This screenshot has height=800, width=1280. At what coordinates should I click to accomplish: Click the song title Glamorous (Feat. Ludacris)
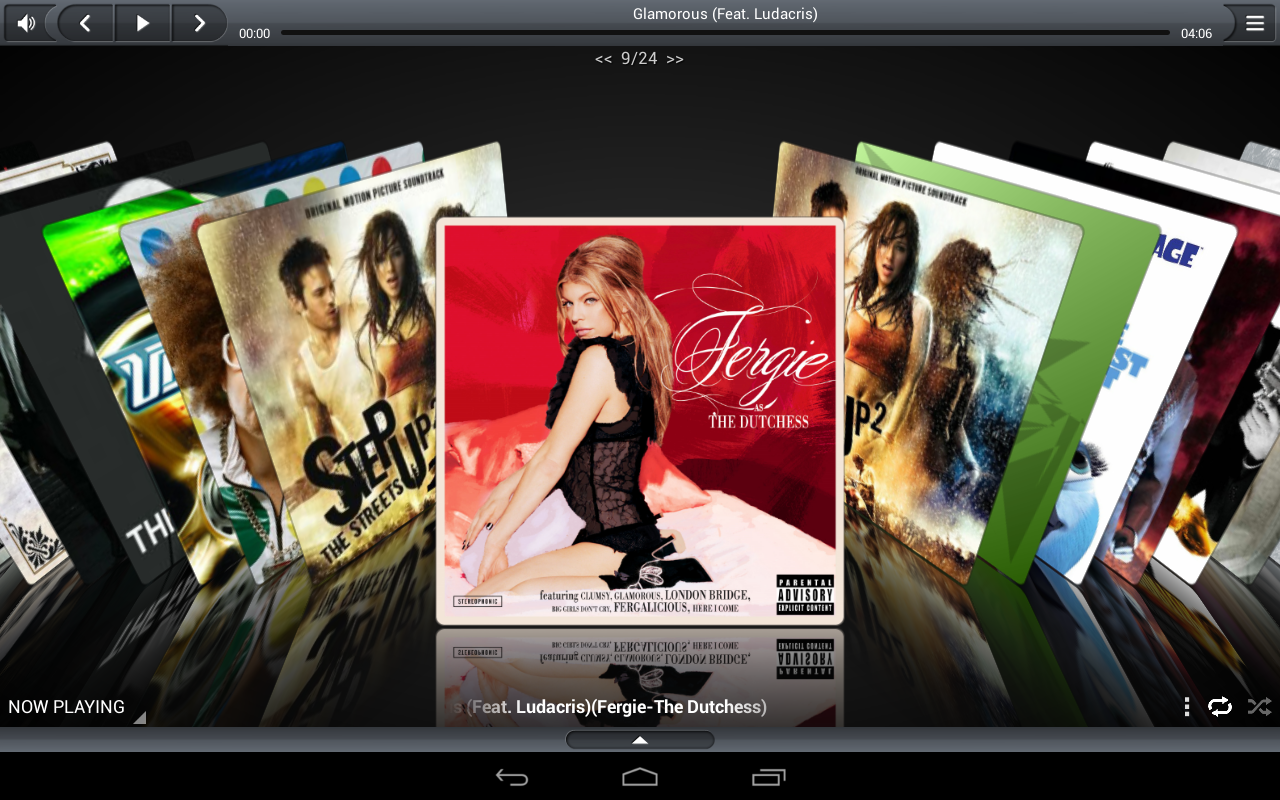[725, 14]
